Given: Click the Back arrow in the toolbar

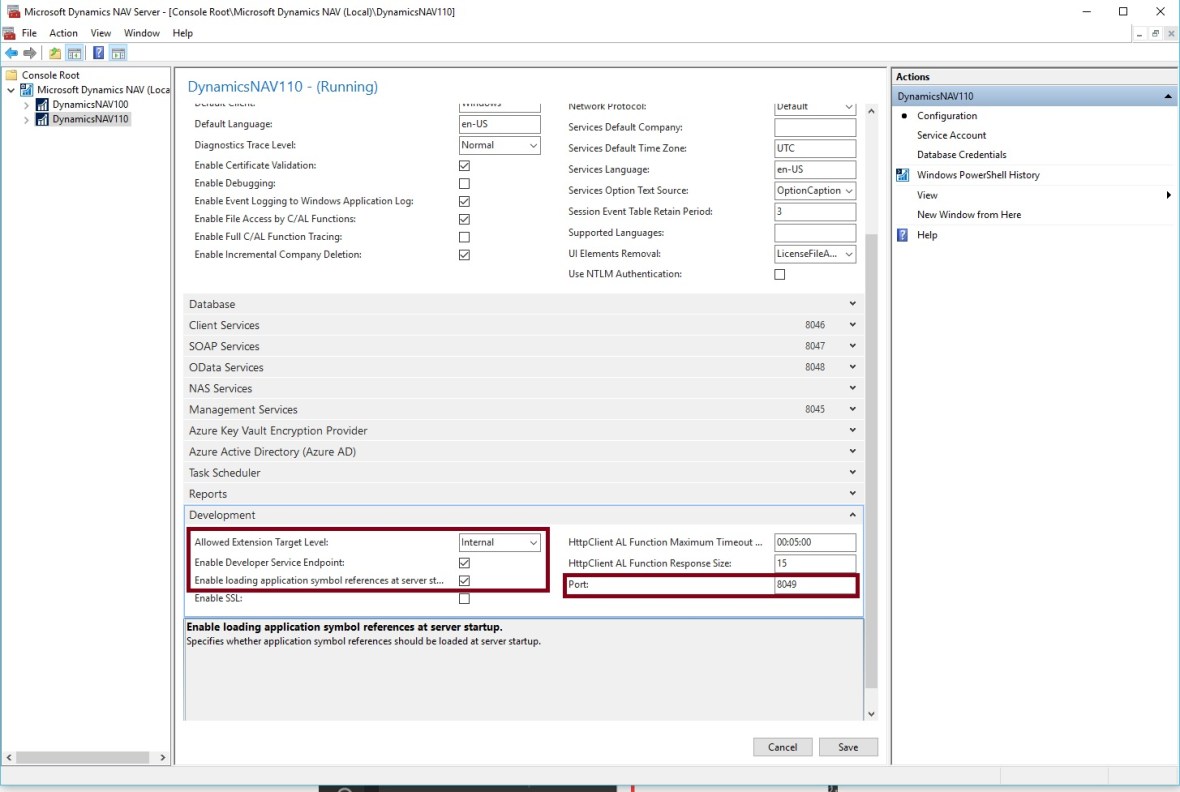Looking at the screenshot, I should pyautogui.click(x=11, y=53).
